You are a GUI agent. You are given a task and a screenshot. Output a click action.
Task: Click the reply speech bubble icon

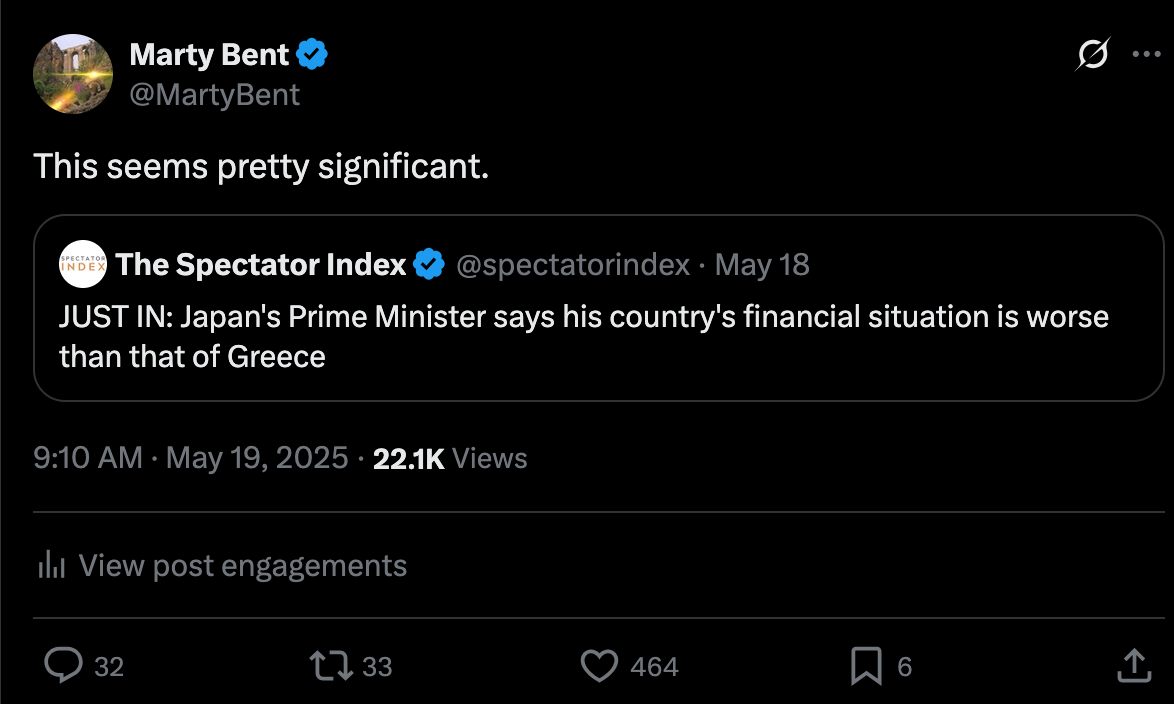(x=63, y=666)
